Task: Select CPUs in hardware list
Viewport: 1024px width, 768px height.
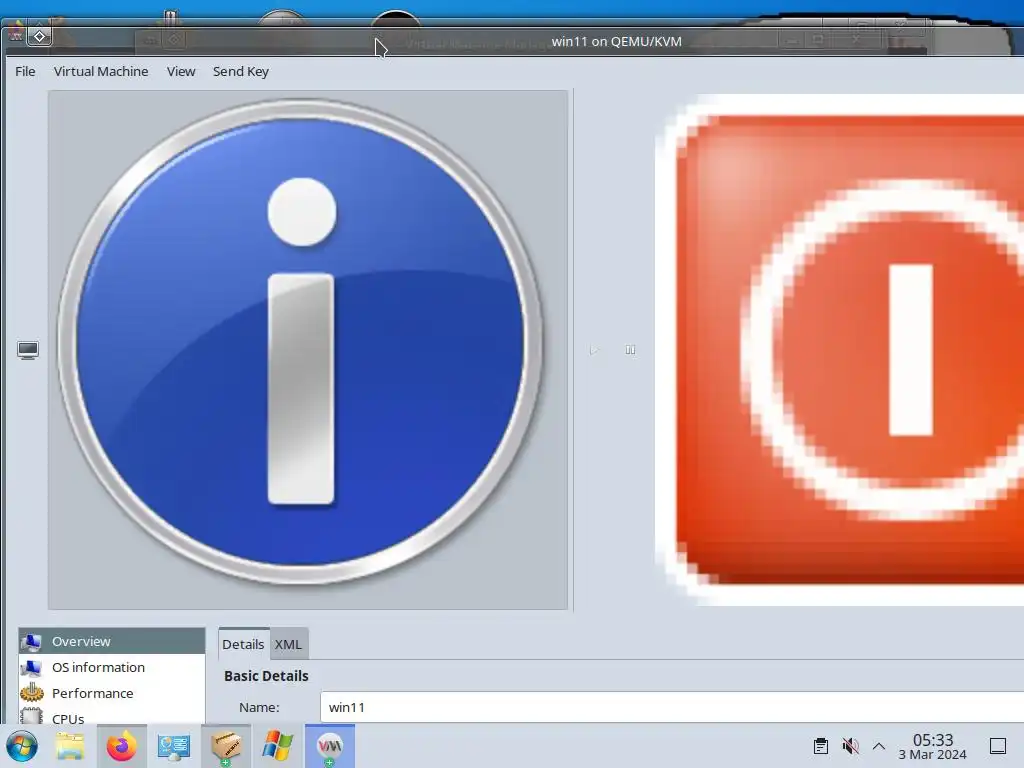Action: tap(112, 716)
